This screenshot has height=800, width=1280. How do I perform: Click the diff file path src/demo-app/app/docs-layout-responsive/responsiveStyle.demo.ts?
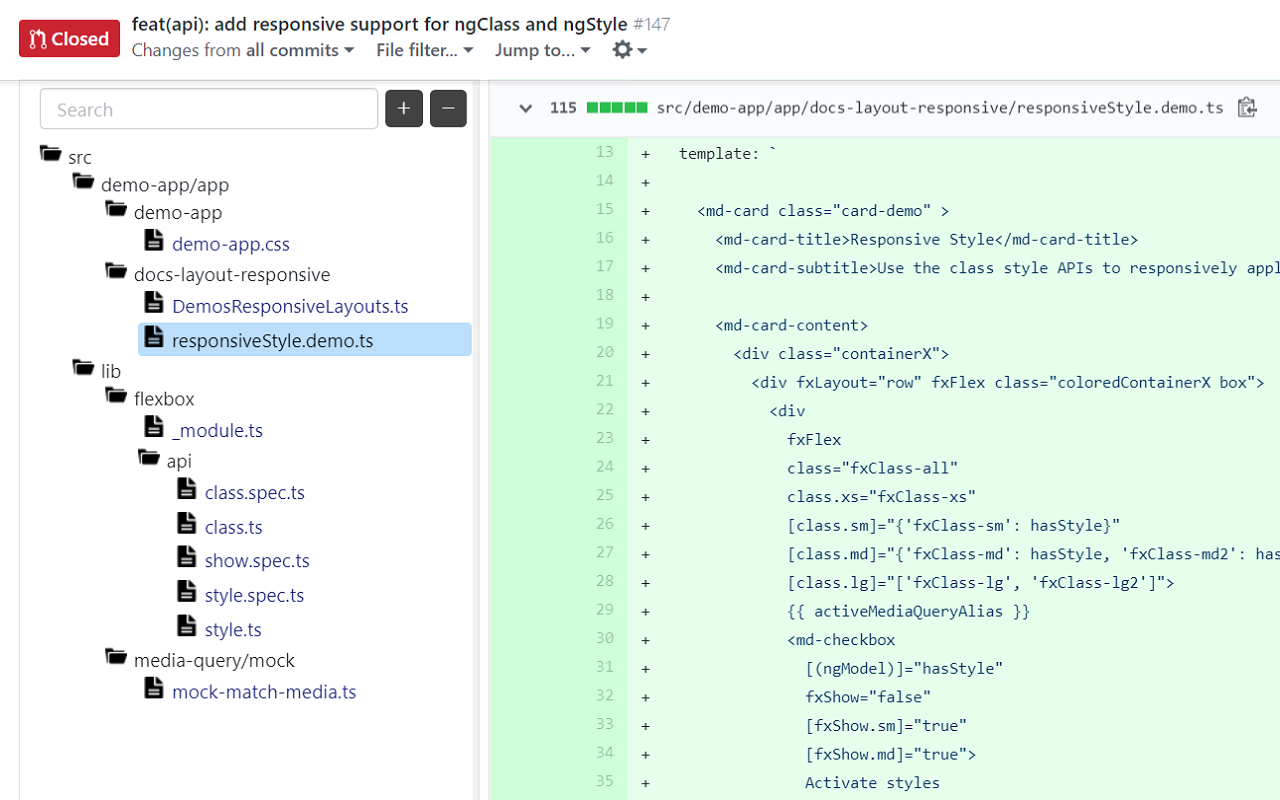coord(940,108)
